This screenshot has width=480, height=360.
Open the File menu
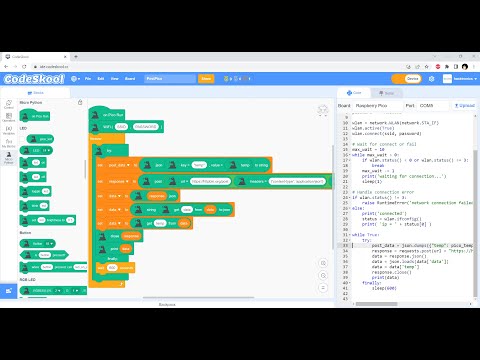[88, 79]
